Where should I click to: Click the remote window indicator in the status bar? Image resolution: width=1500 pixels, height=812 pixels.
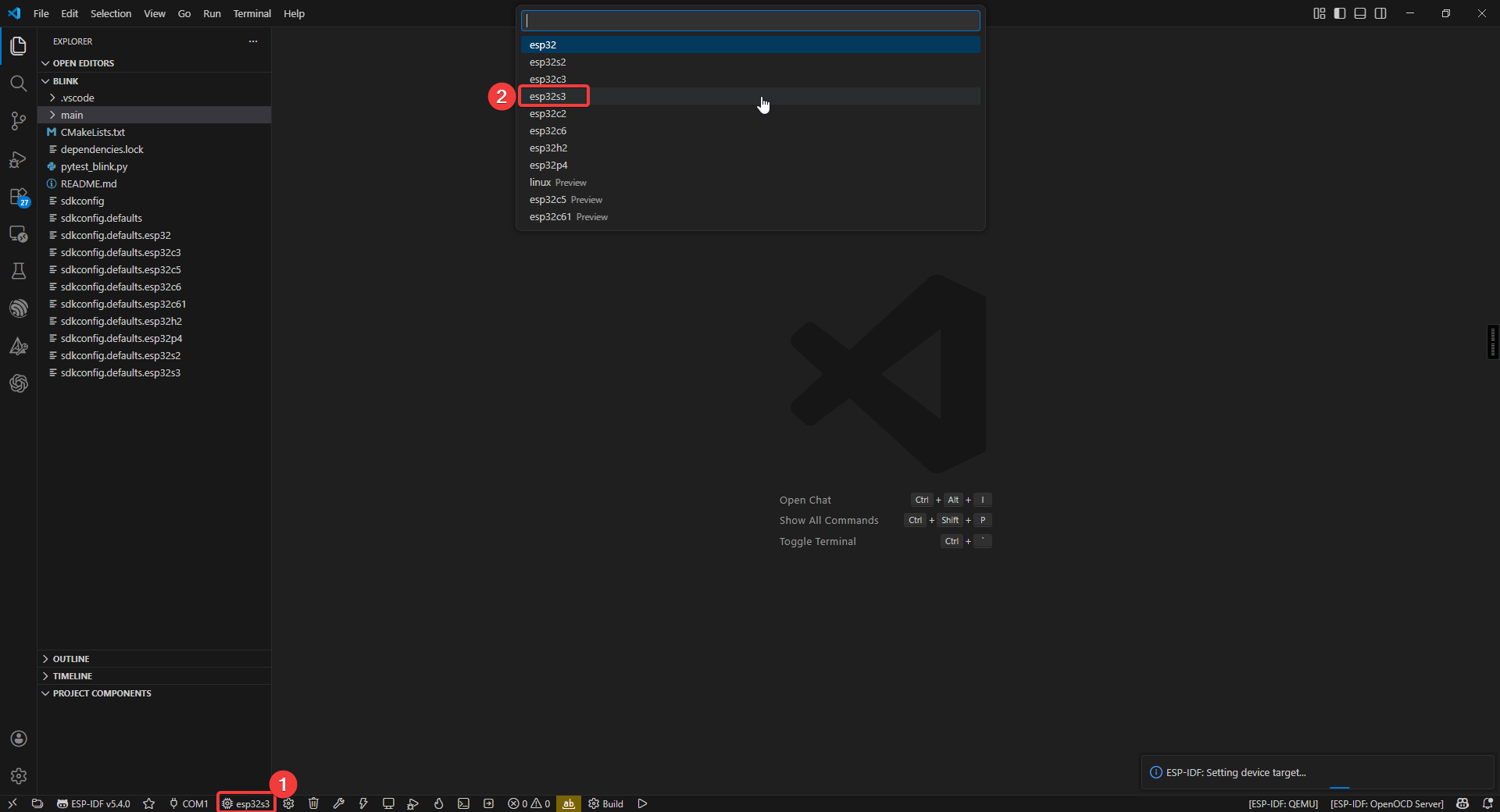tap(12, 803)
